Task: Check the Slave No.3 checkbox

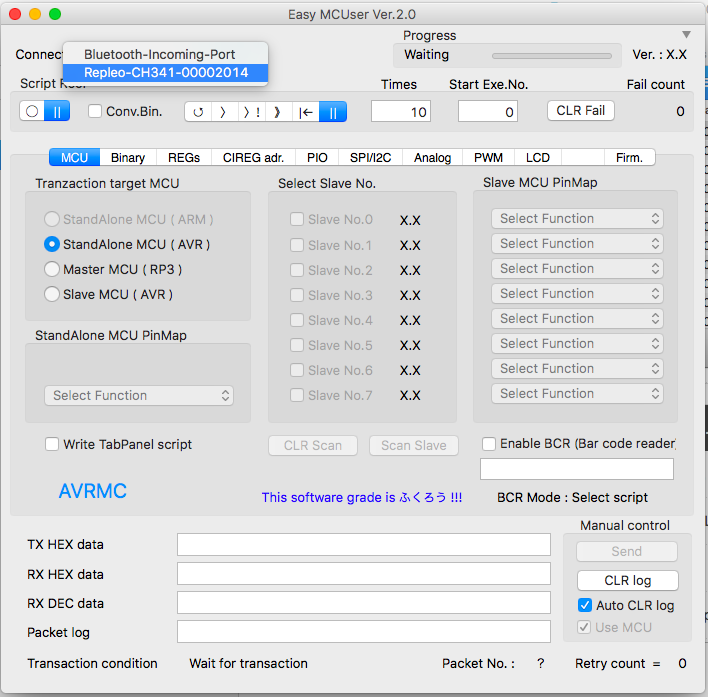Action: click(297, 295)
